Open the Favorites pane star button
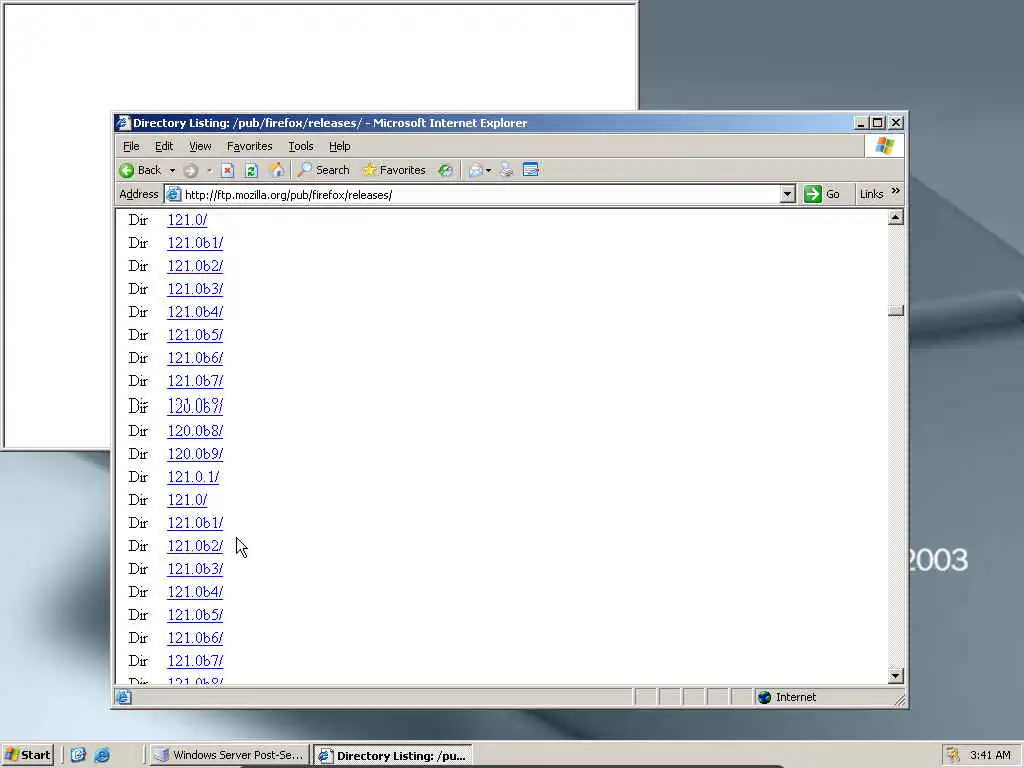 pyautogui.click(x=394, y=170)
